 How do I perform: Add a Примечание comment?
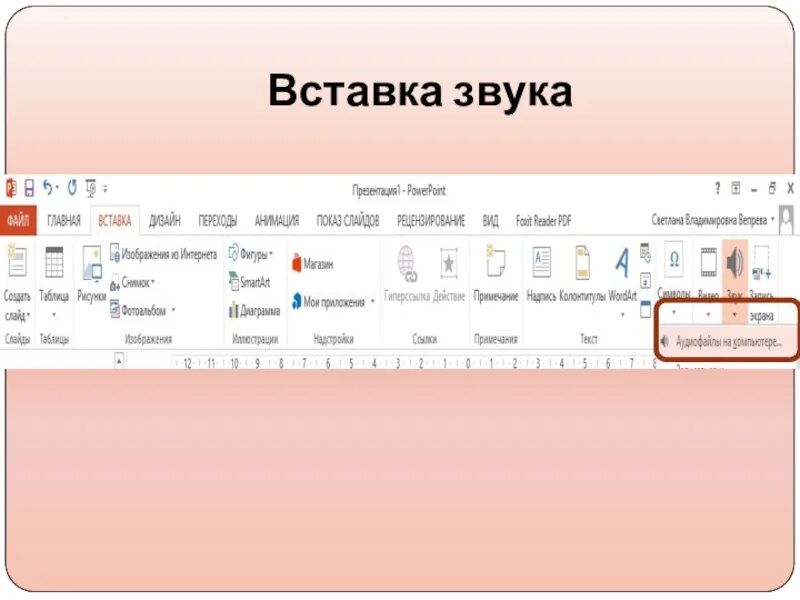click(495, 273)
